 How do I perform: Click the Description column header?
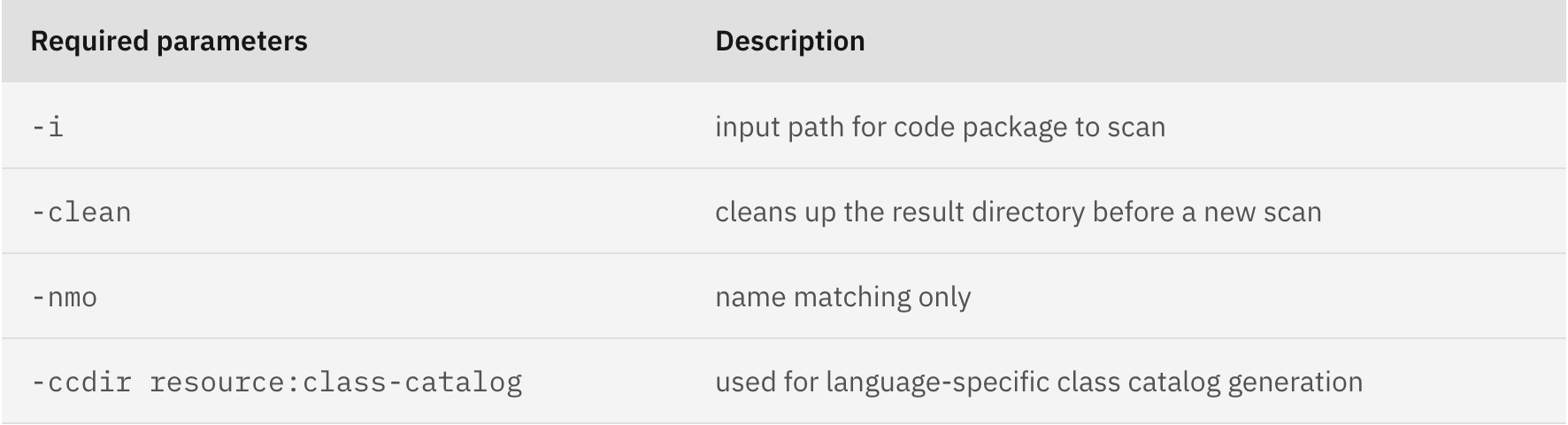coord(789,42)
